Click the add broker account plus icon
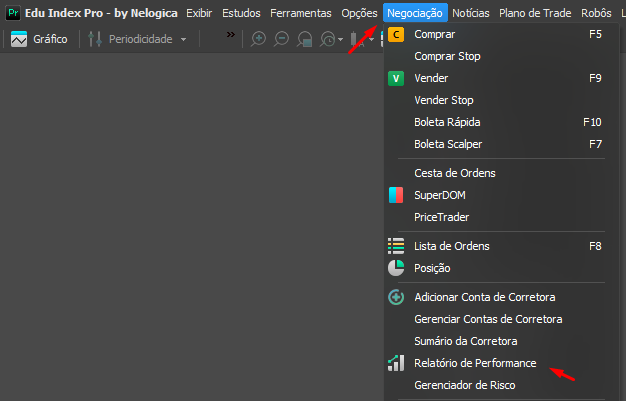The image size is (626, 401). (x=396, y=297)
